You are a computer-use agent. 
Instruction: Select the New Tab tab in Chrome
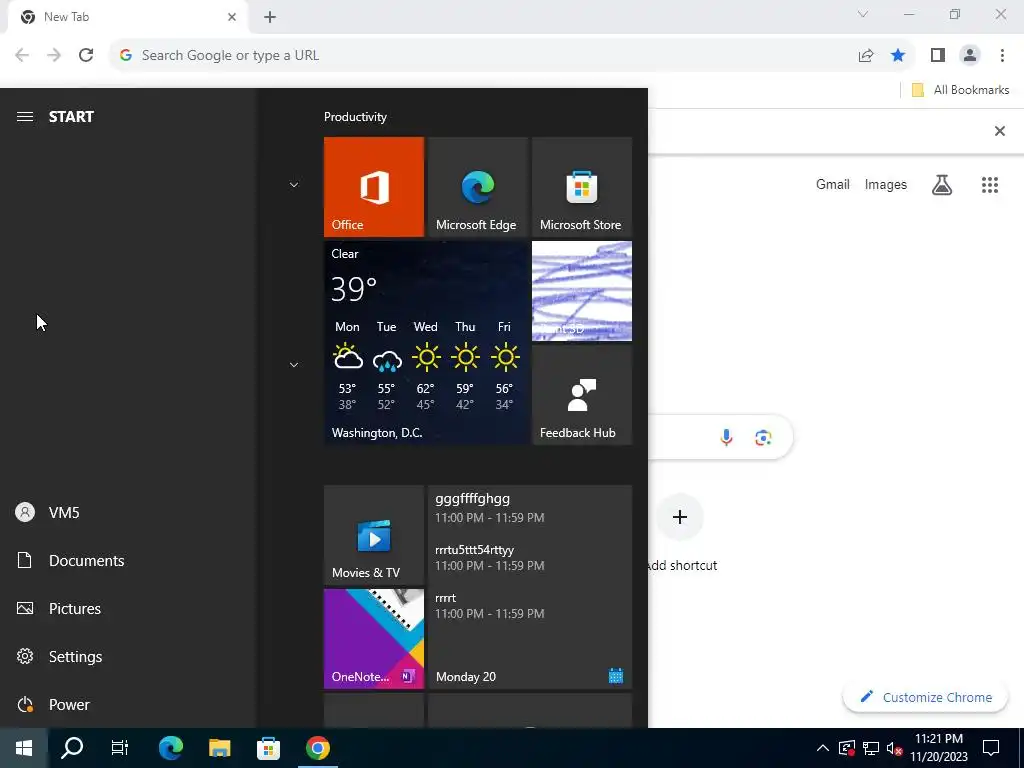click(x=127, y=17)
